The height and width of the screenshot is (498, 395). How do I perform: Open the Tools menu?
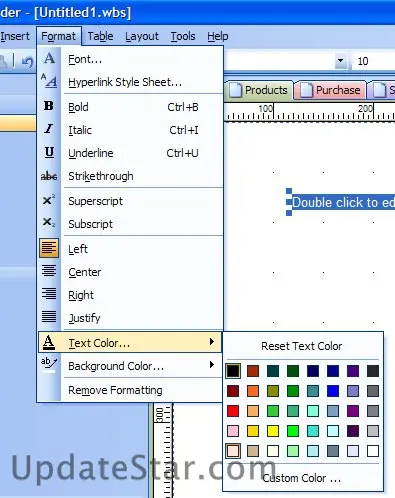coord(183,36)
